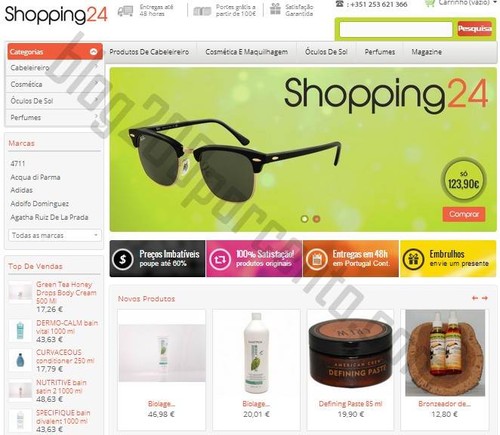Click the shopping cart icon
The image size is (500, 435).
point(430,3)
